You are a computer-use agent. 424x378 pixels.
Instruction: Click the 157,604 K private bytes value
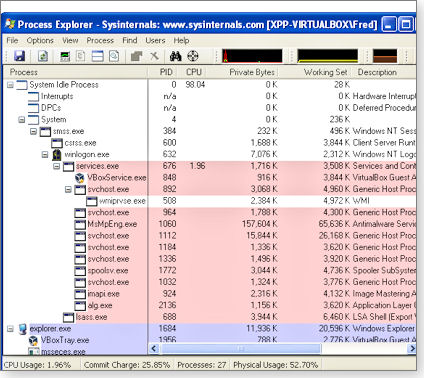pyautogui.click(x=260, y=224)
